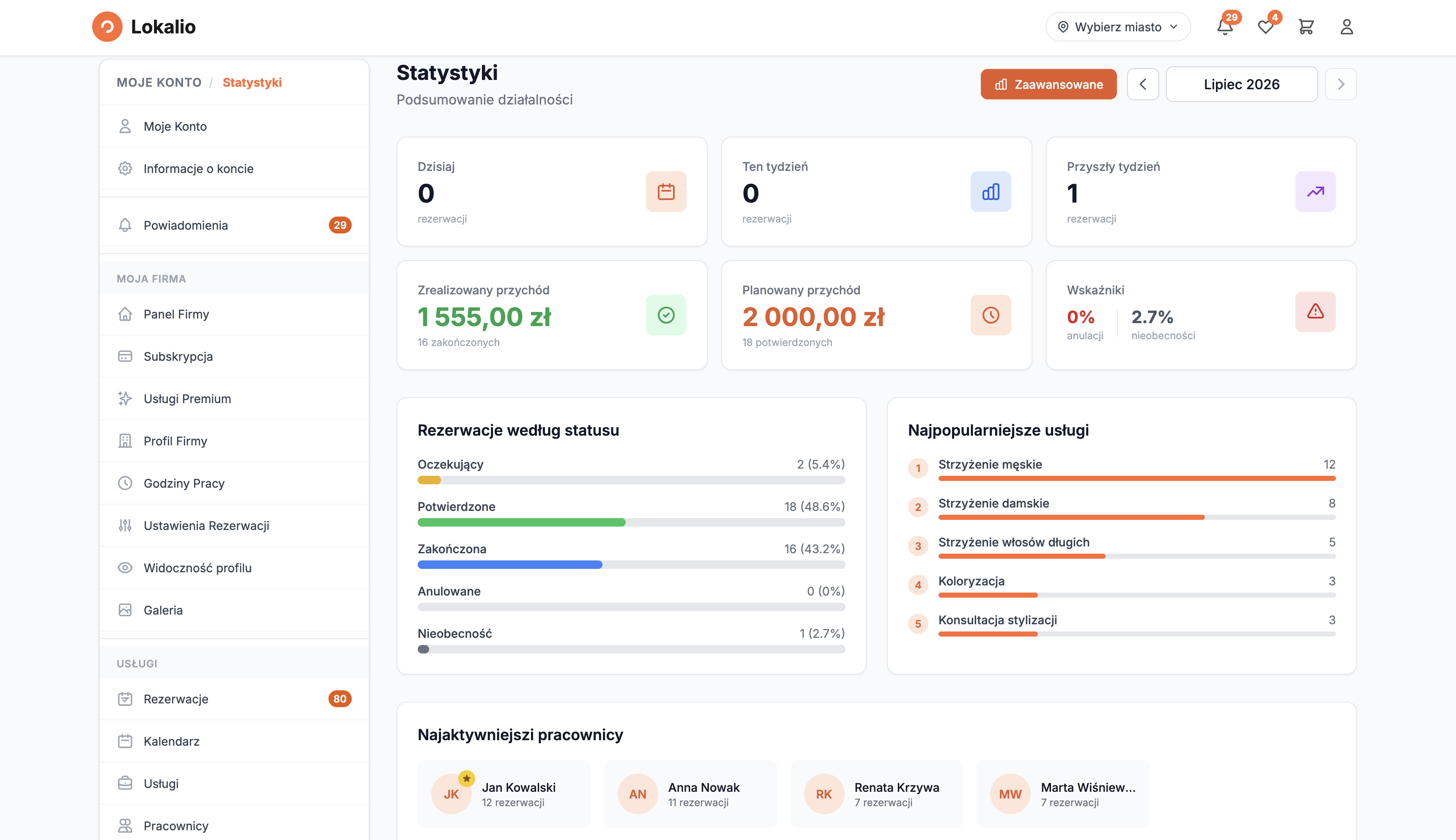
Task: Click the Strzyżenie męskie service row
Action: 1122,469
